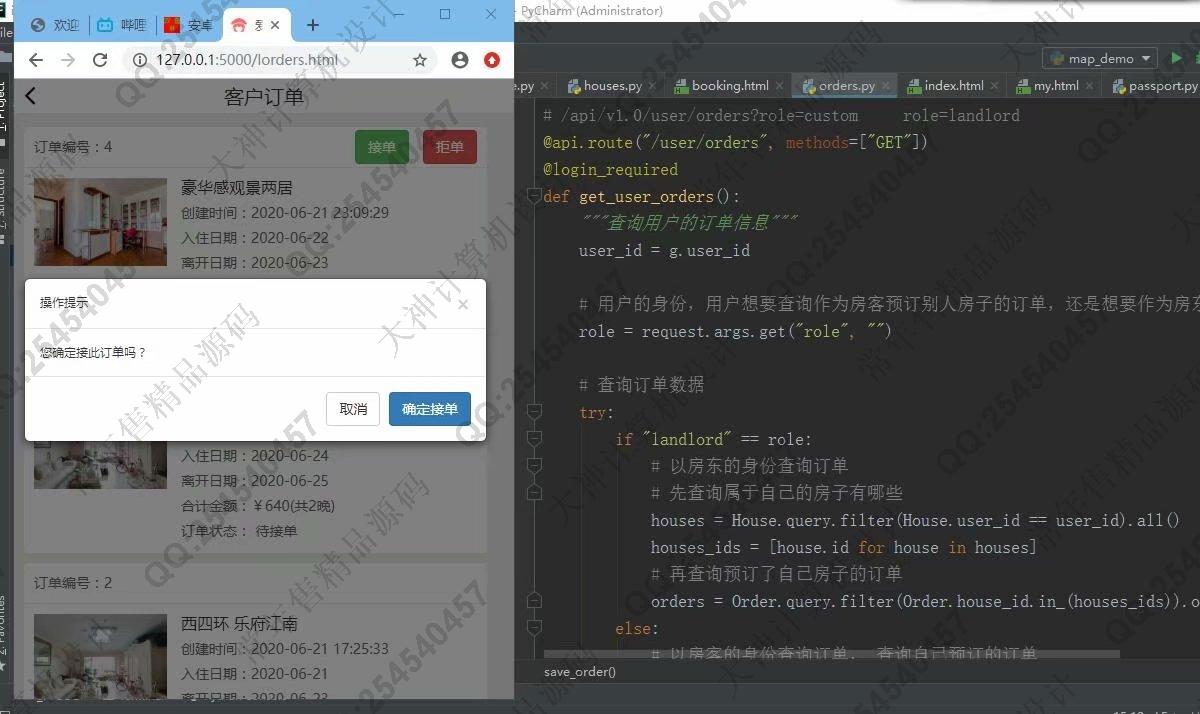
Task: Switch to the 哔哩 Chrome tab
Action: (x=122, y=25)
